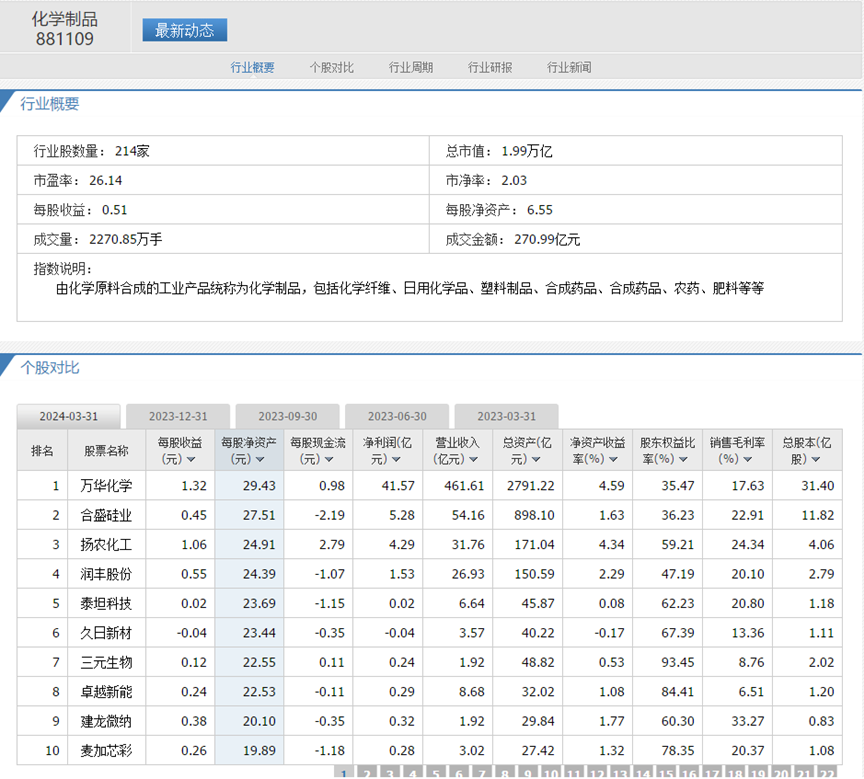This screenshot has height=779, width=864.
Task: Go to page 2 of the table
Action: tap(367, 772)
